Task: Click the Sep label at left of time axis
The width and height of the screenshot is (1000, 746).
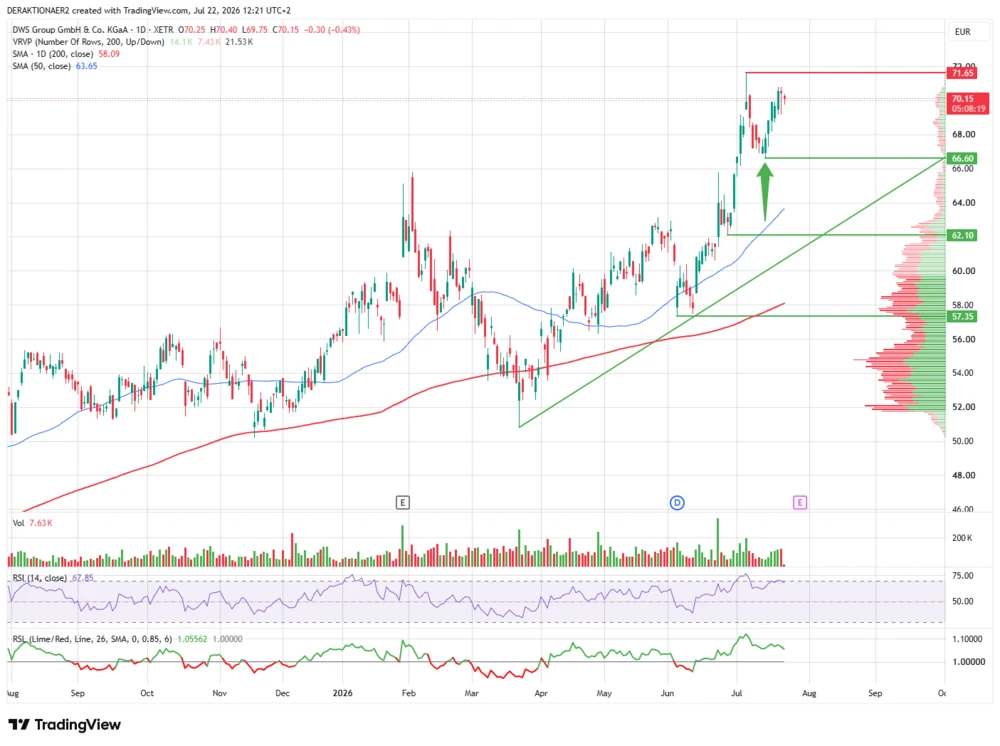Action: point(77,693)
